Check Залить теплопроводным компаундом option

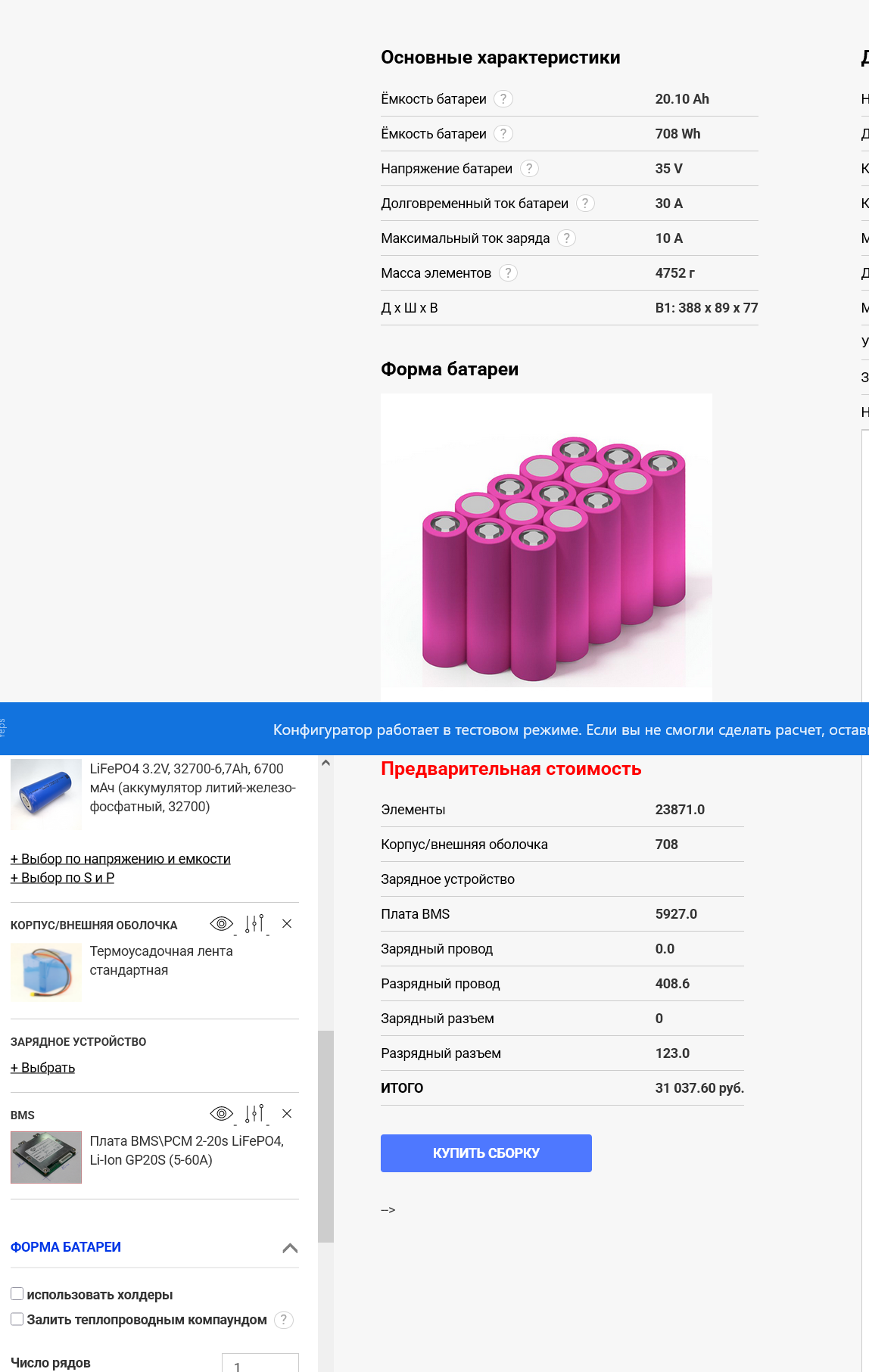coord(17,1319)
